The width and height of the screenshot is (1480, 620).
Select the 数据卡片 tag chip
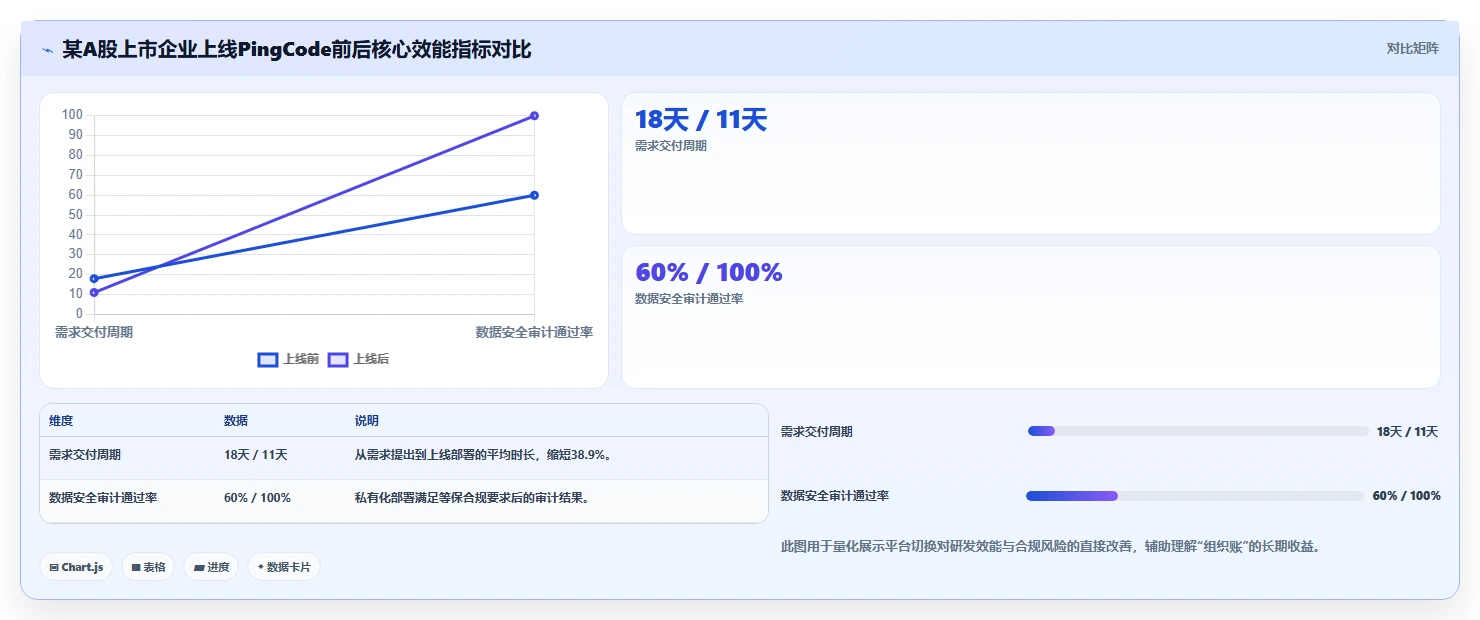284,567
